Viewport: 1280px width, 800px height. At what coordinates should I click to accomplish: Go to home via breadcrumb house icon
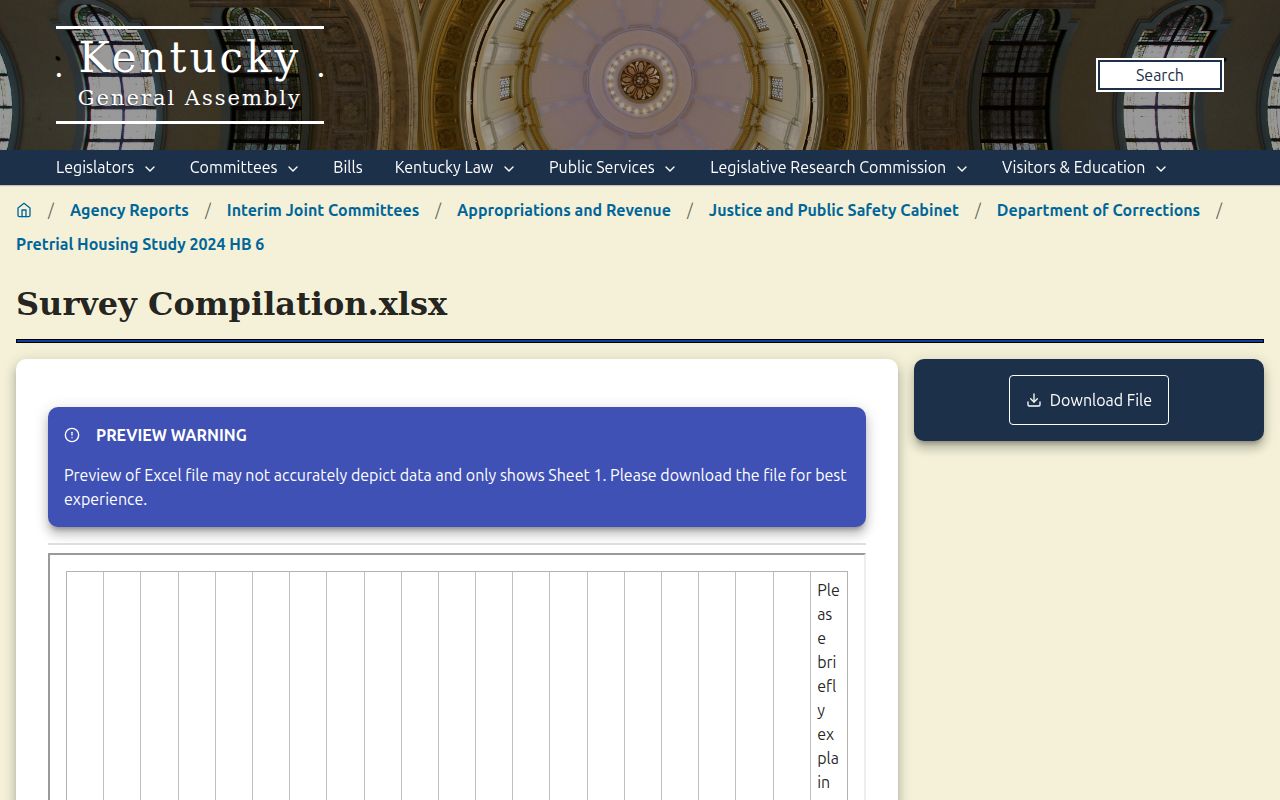pyautogui.click(x=24, y=210)
